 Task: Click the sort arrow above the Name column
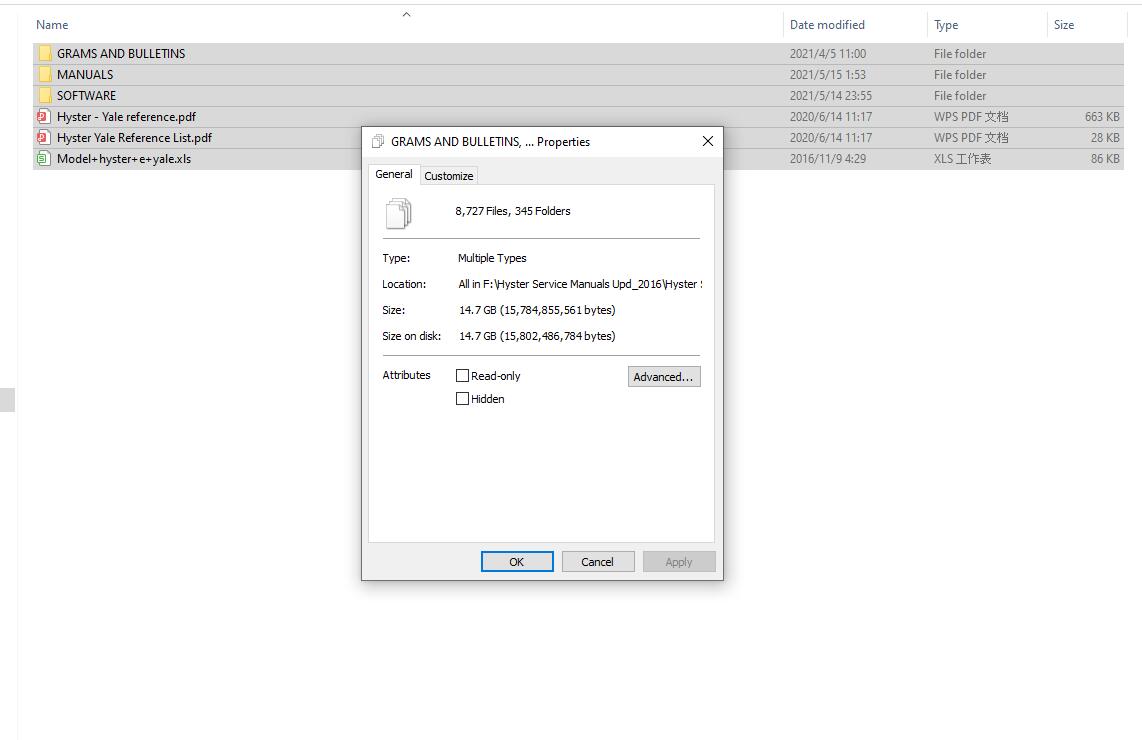point(406,14)
